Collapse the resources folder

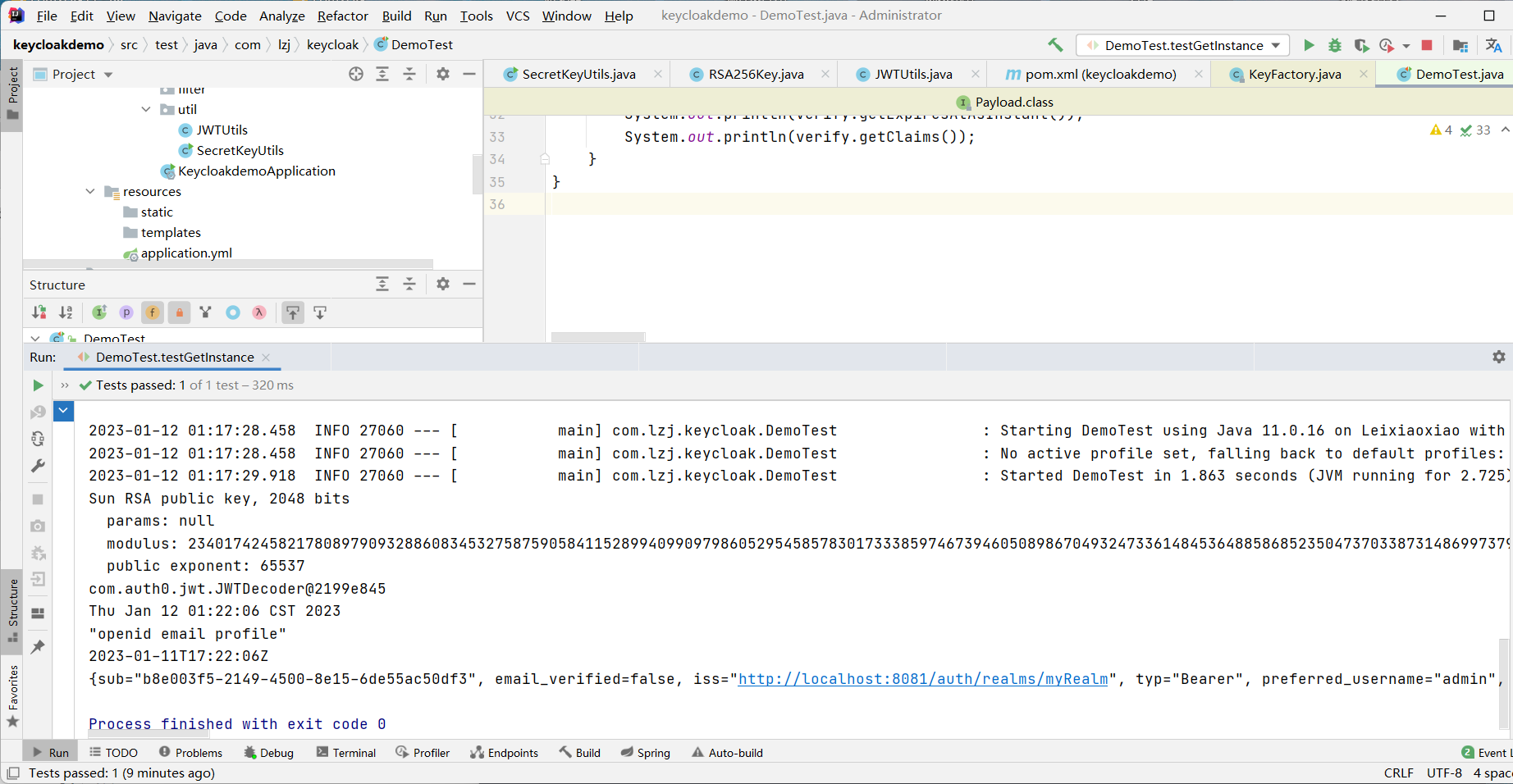(90, 191)
